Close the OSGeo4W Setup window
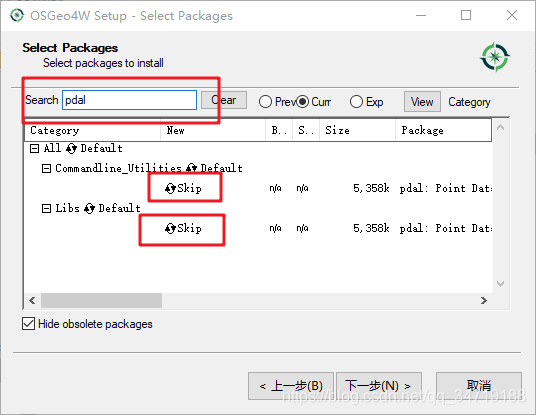This screenshot has height=415, width=536. (x=512, y=15)
